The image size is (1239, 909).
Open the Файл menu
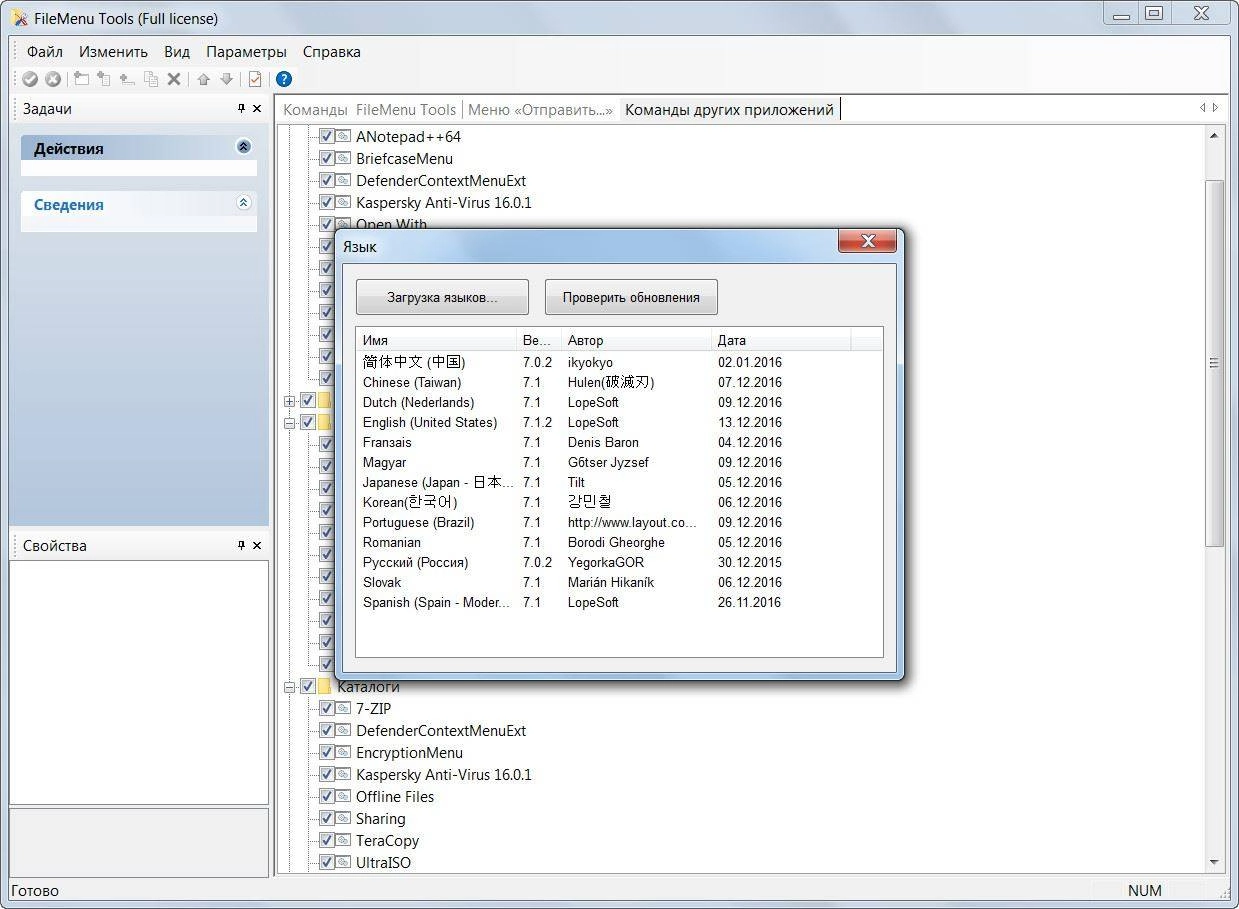[x=45, y=52]
